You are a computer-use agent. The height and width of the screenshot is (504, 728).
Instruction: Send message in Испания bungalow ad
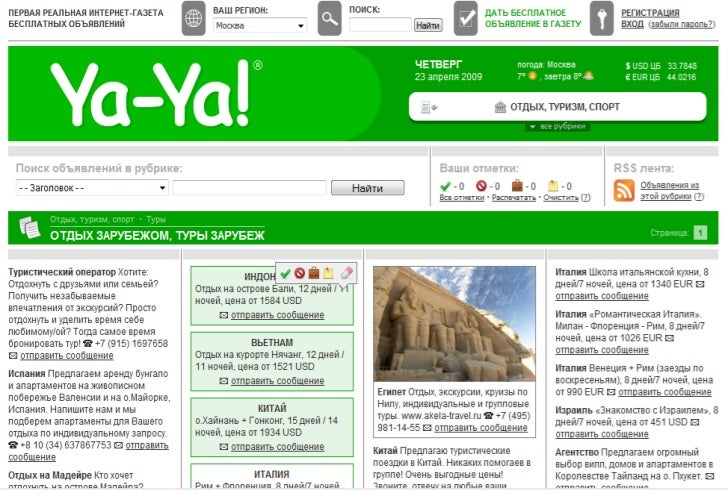pos(147,446)
